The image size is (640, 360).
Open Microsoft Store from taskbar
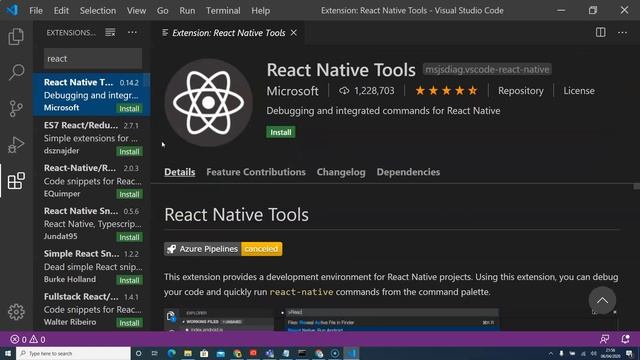coord(204,353)
